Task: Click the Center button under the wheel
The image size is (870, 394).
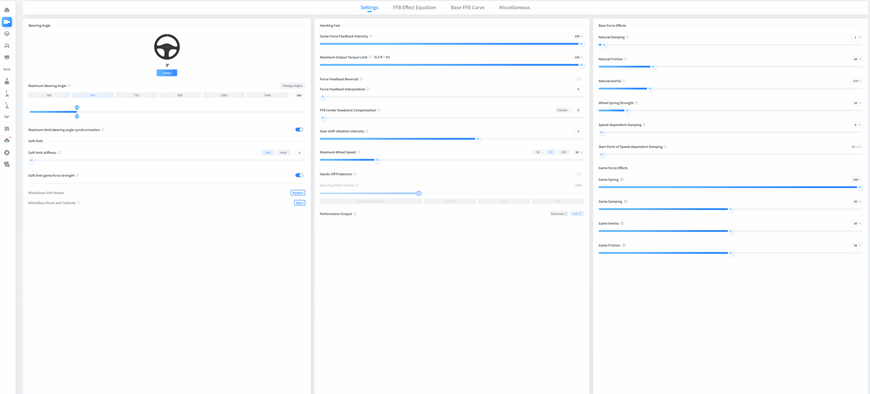Action: tap(166, 73)
